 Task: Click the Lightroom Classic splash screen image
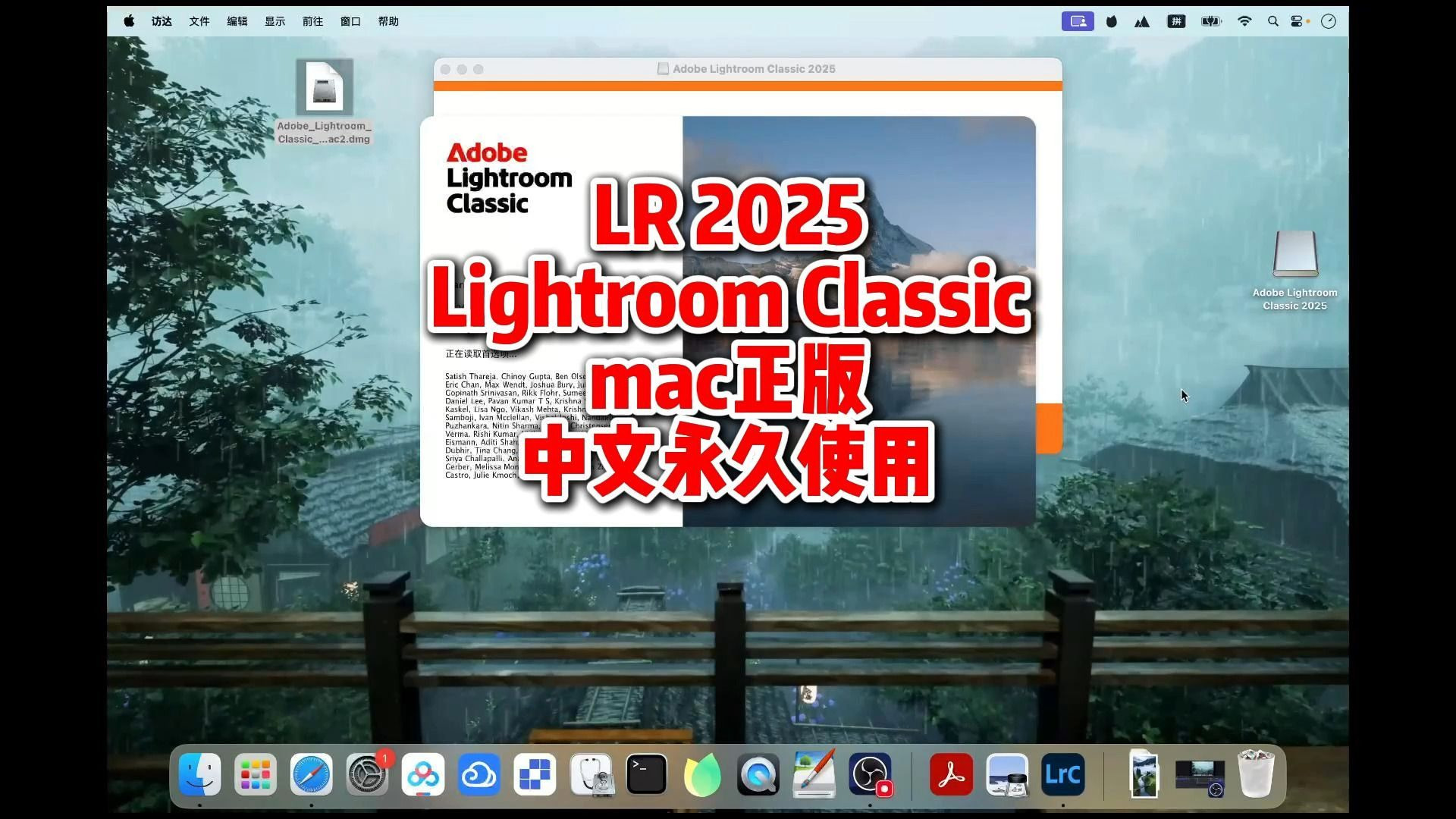tap(859, 322)
